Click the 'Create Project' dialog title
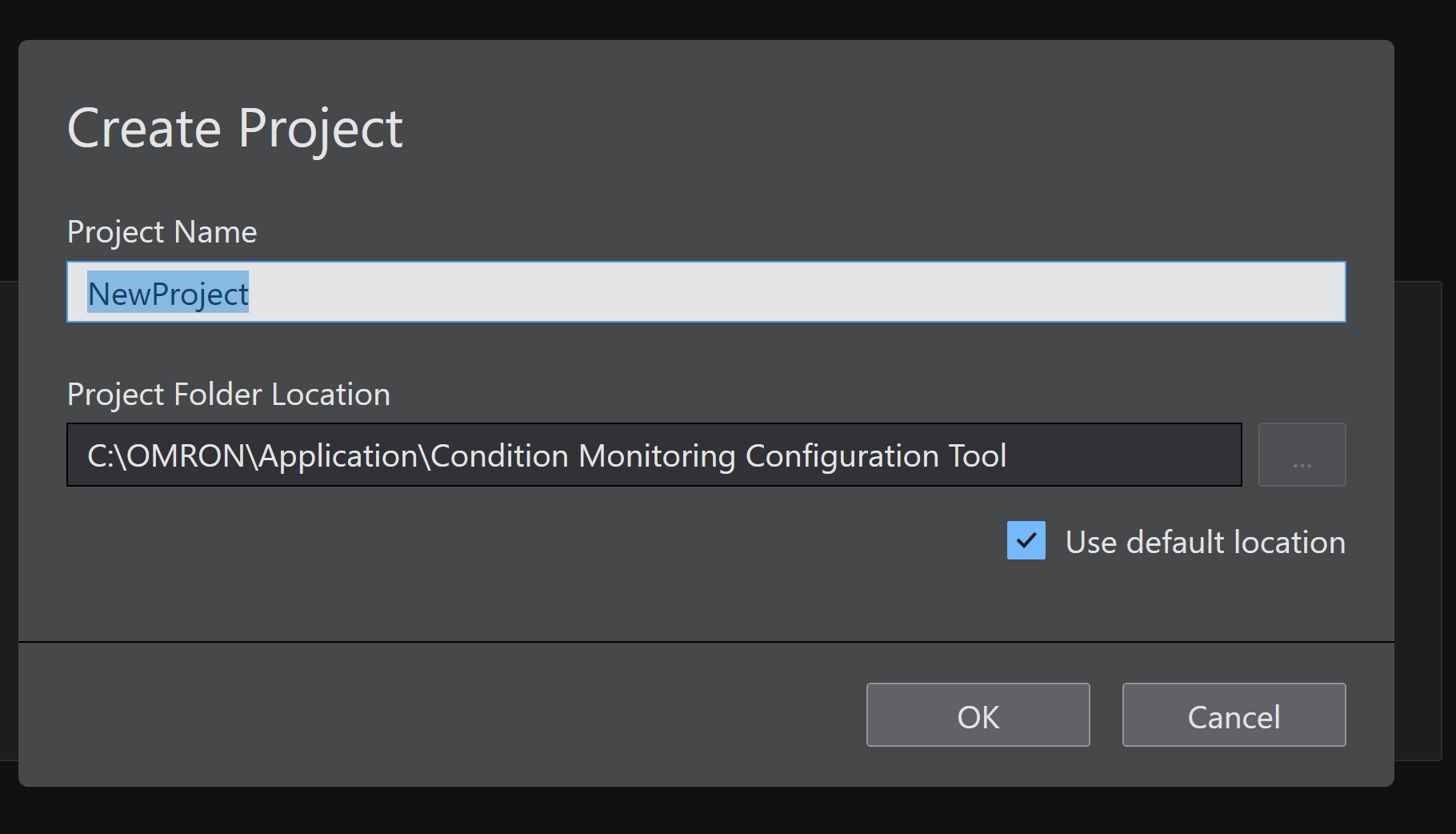 234,128
